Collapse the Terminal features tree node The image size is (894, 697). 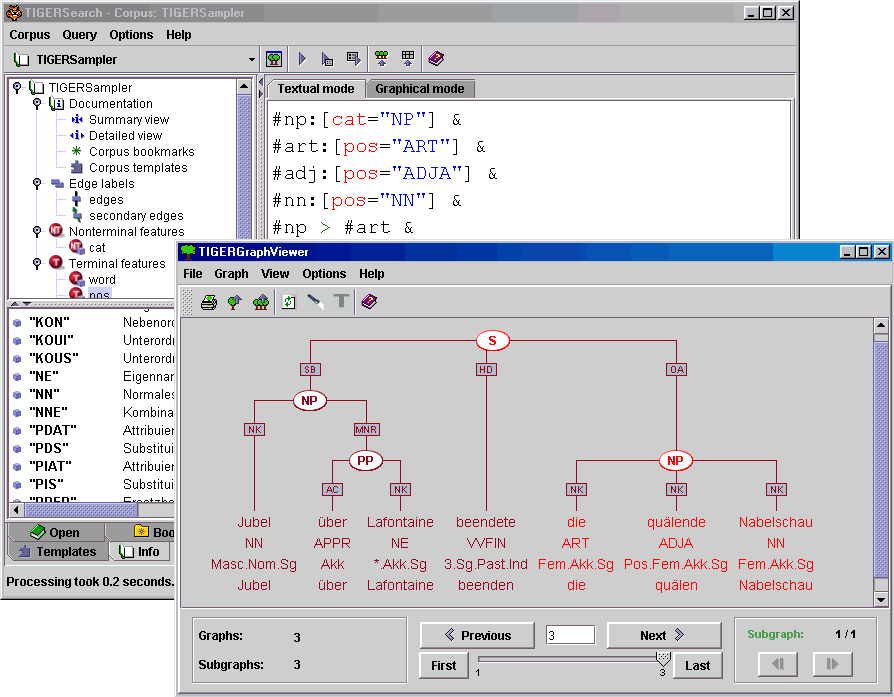pos(37,263)
